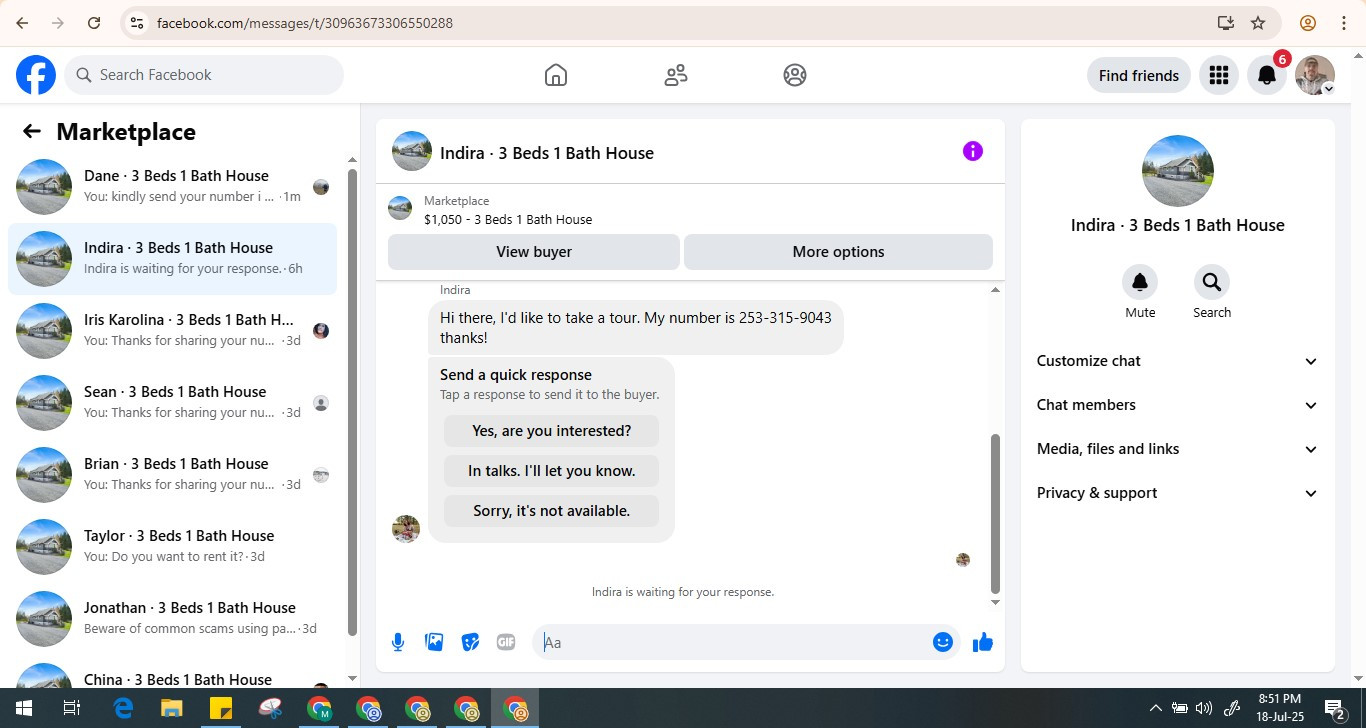Screen dimensions: 1366x728
Task: Click the conversation list scrollbar
Action: [352, 400]
